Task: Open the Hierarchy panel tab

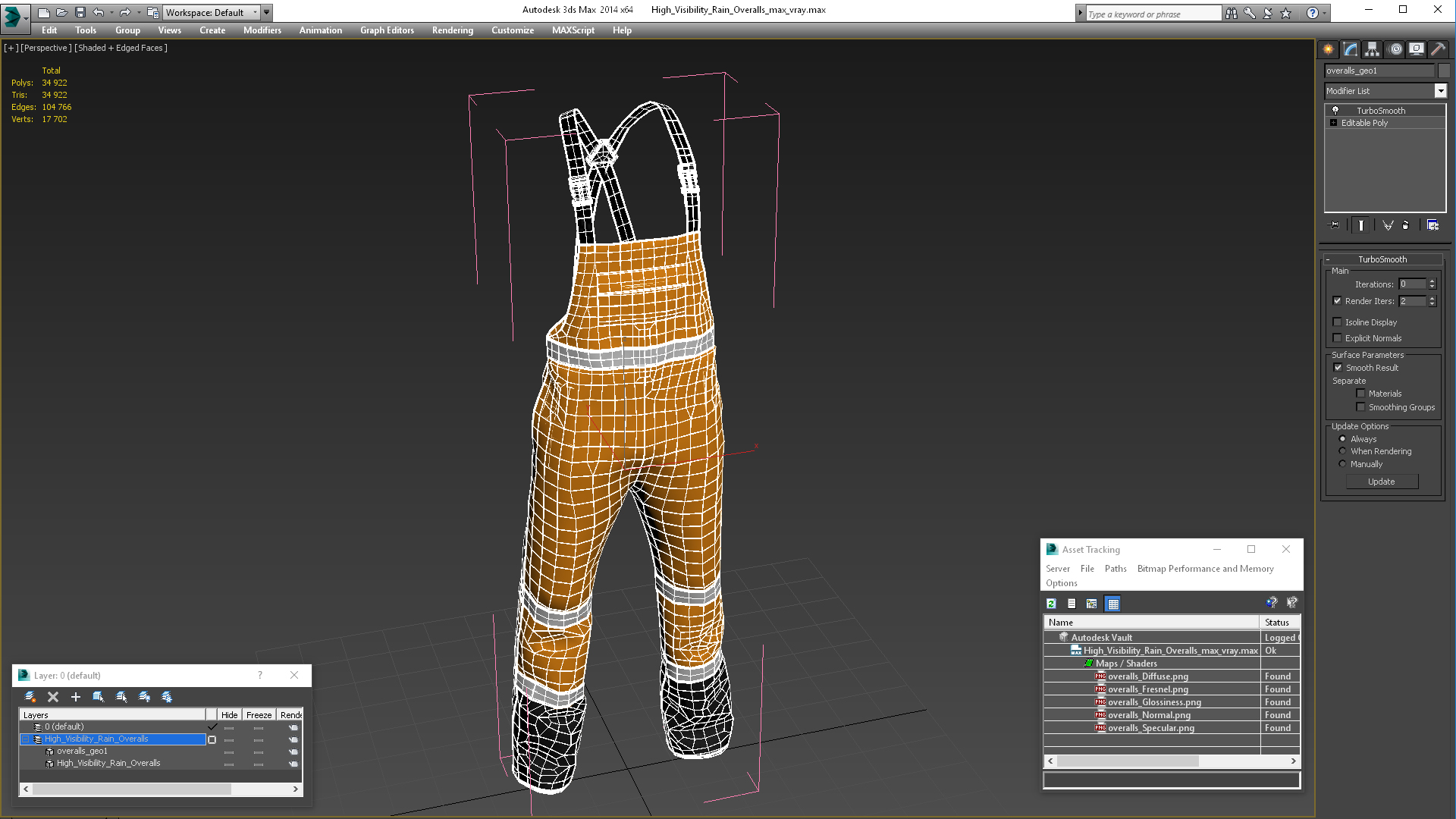Action: 1373,49
